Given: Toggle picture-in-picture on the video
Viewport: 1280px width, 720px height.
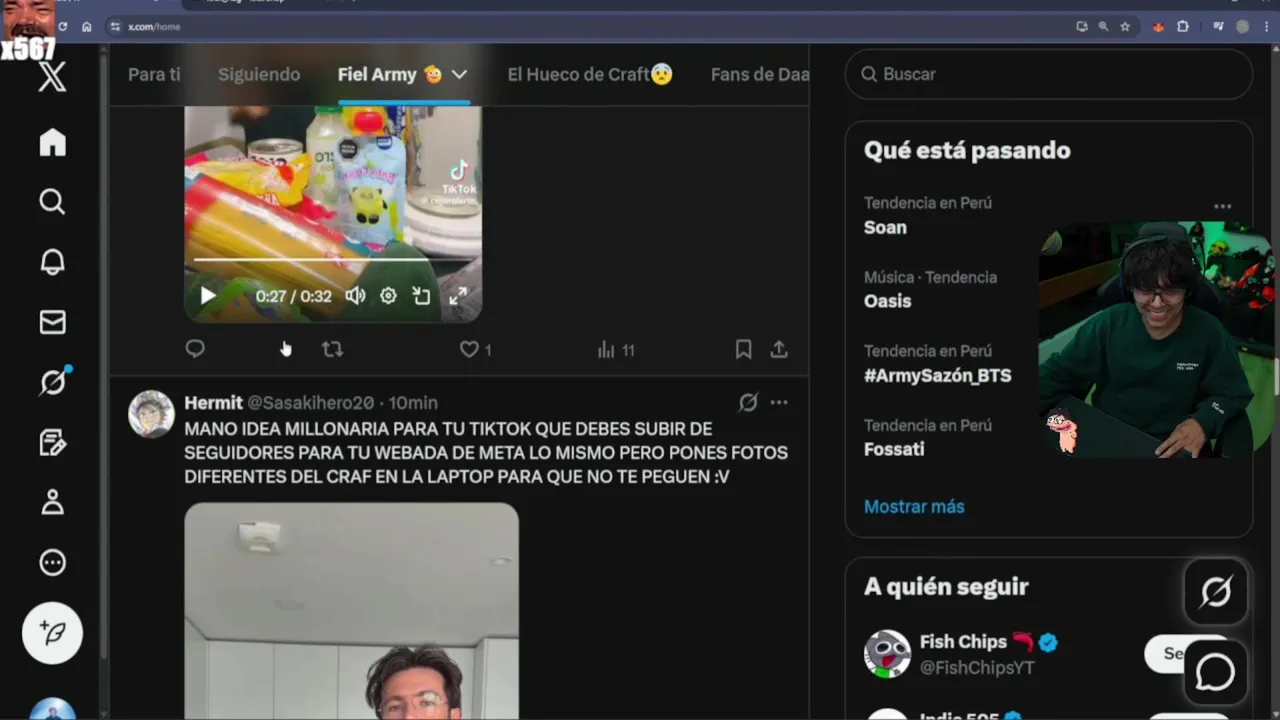Looking at the screenshot, I should [422, 296].
